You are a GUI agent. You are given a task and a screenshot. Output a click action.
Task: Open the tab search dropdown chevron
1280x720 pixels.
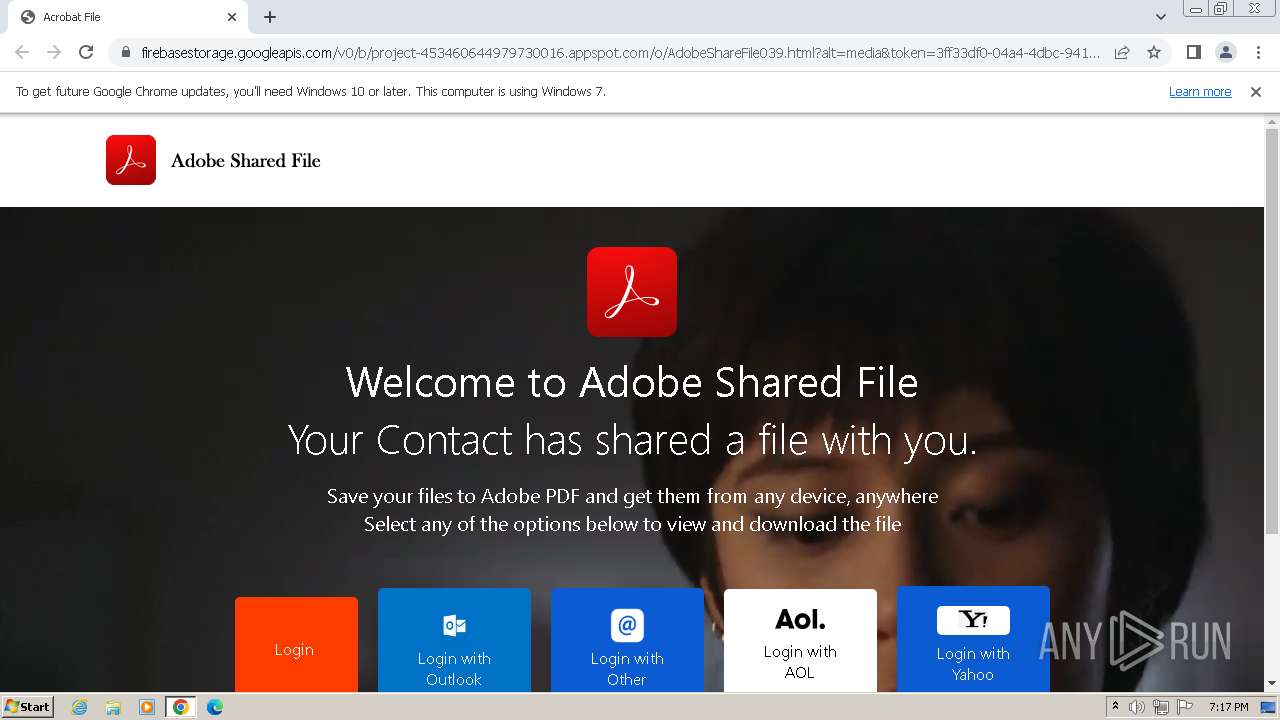click(x=1160, y=17)
